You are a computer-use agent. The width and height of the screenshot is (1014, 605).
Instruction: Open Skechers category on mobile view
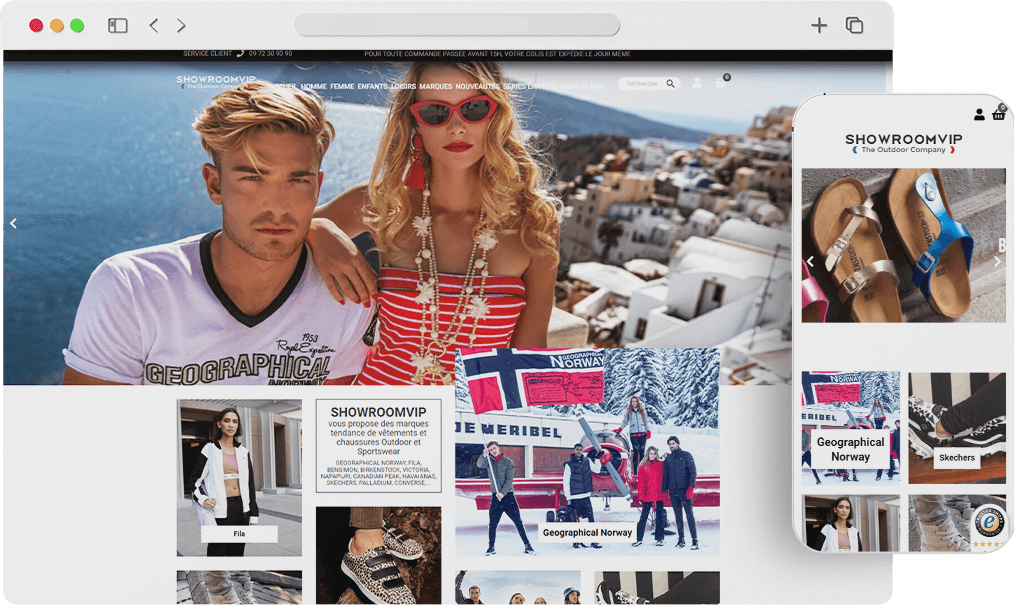(956, 457)
